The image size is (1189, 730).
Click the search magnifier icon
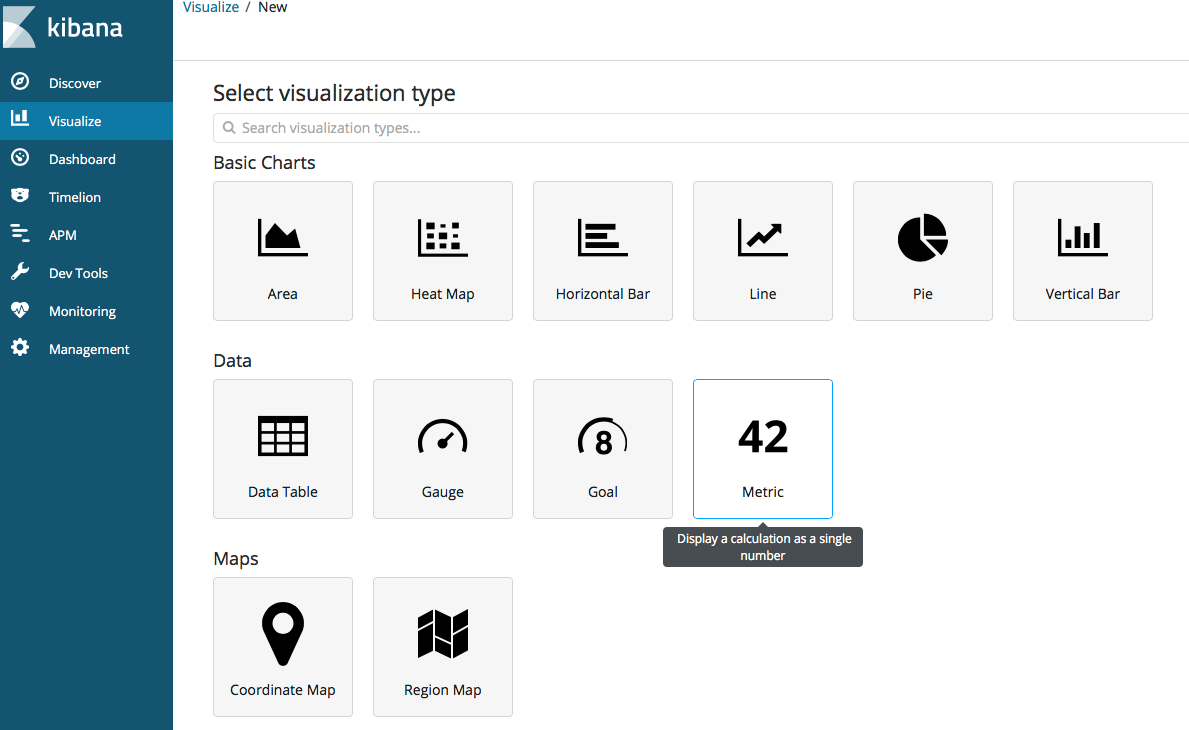tap(229, 127)
